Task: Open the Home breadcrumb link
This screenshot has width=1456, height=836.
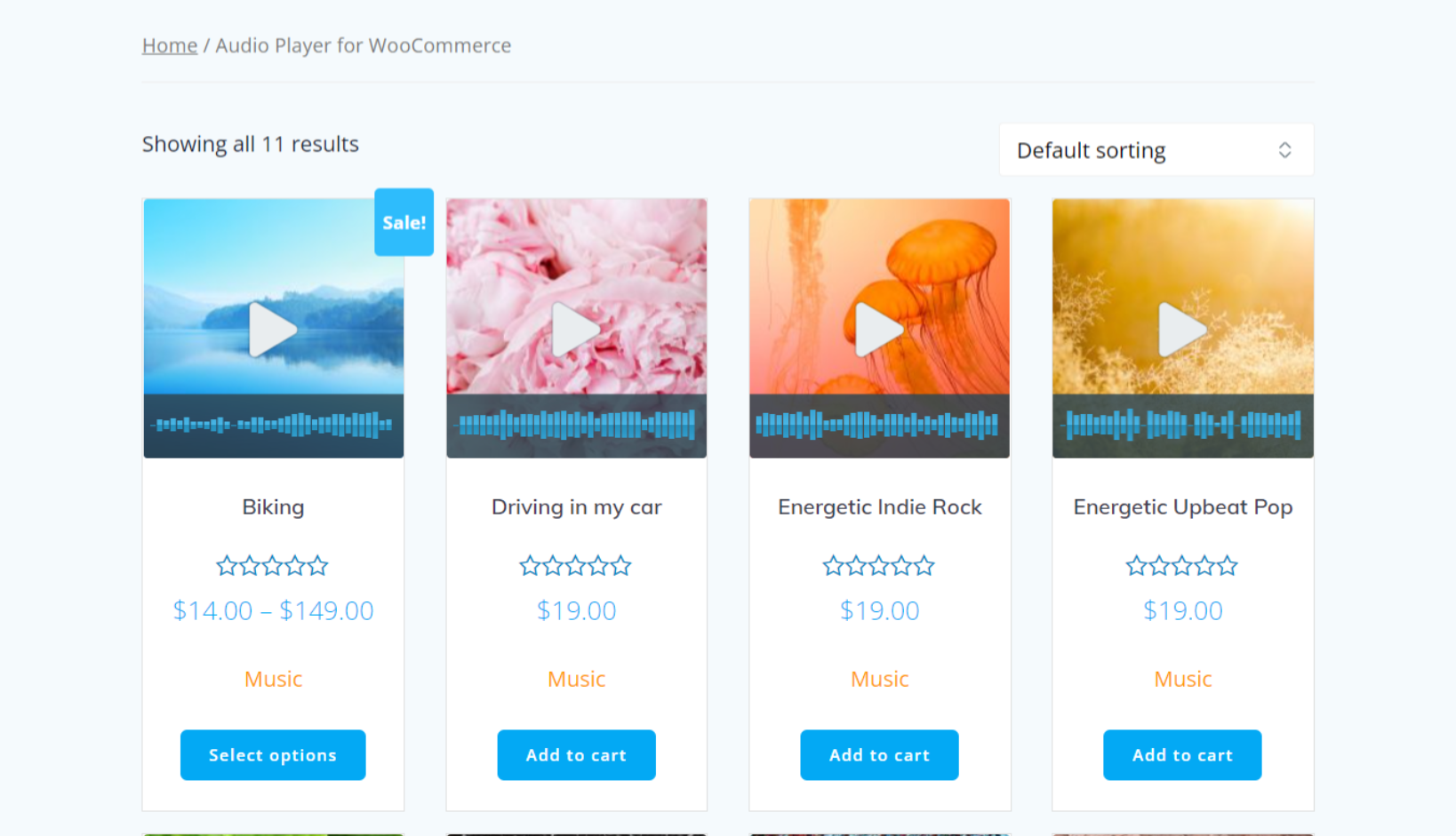Action: click(169, 45)
